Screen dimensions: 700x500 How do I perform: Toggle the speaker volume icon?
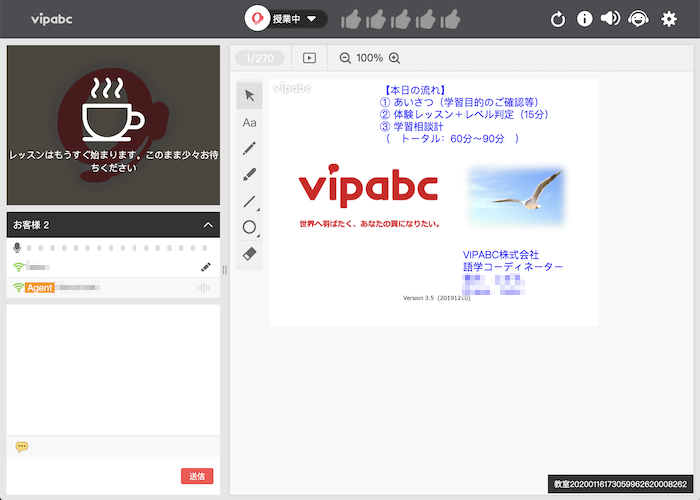coord(610,18)
